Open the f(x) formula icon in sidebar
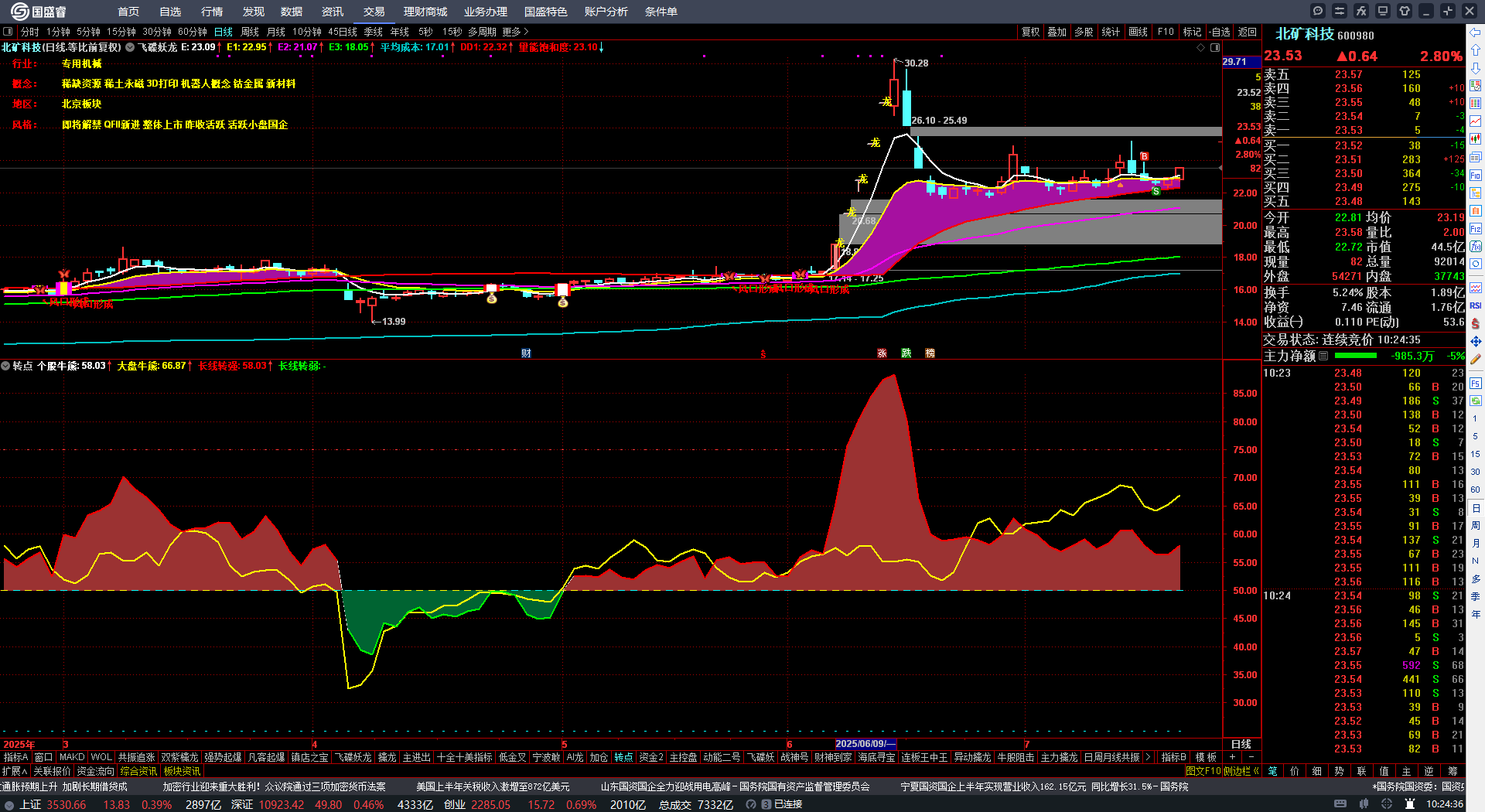The image size is (1485, 812). click(x=1476, y=247)
